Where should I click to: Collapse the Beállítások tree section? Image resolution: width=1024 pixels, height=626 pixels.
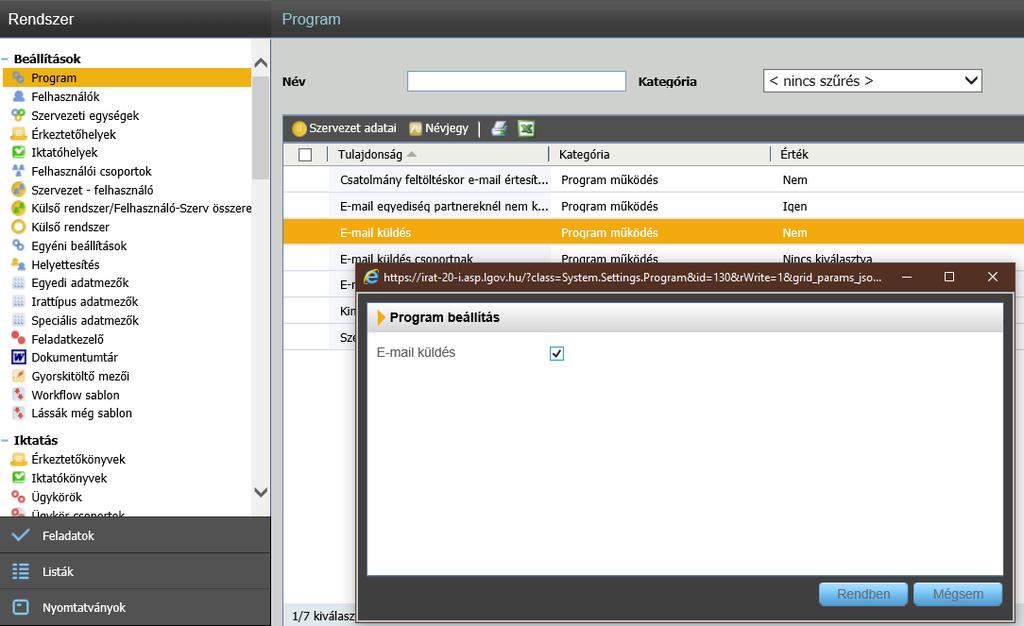point(5,59)
